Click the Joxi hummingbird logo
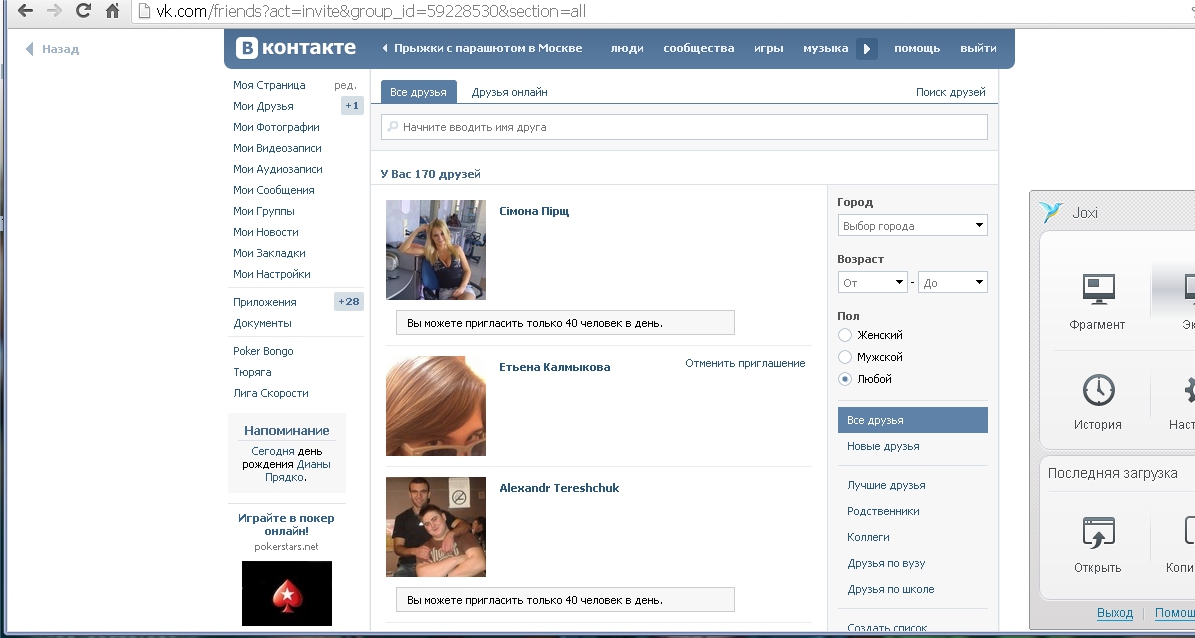The image size is (1195, 638). point(1052,212)
